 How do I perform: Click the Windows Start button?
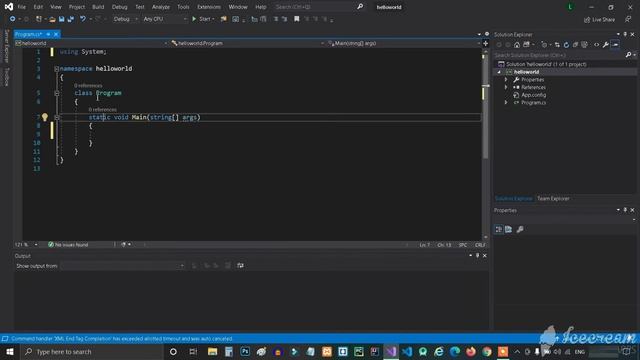tap(10, 351)
